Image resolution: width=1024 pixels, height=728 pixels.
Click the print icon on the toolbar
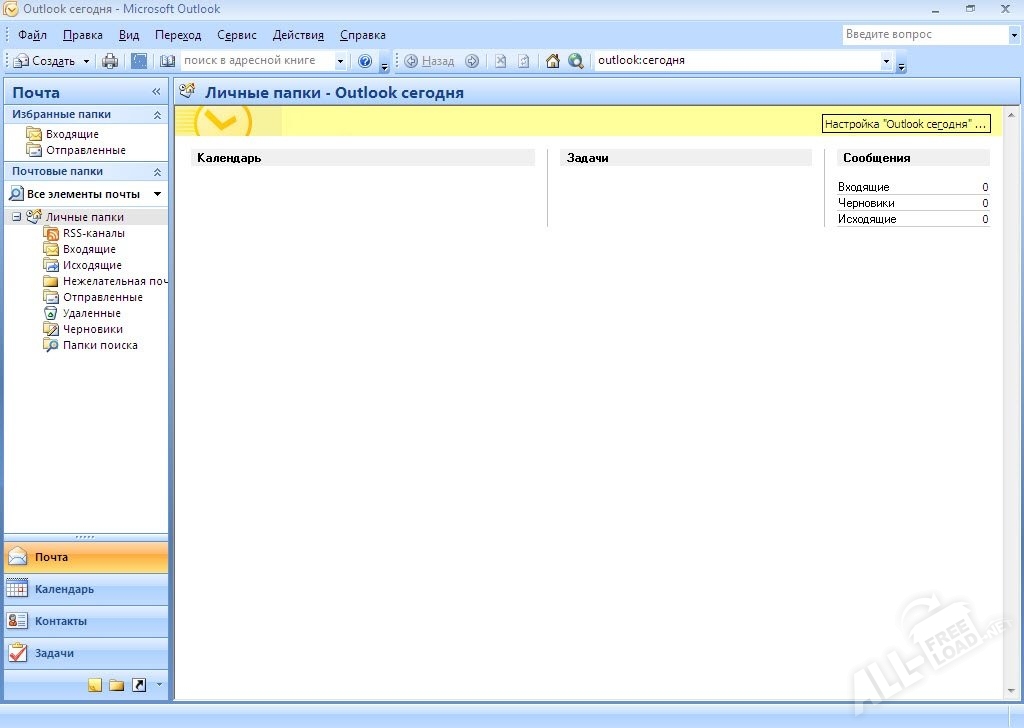pyautogui.click(x=108, y=60)
